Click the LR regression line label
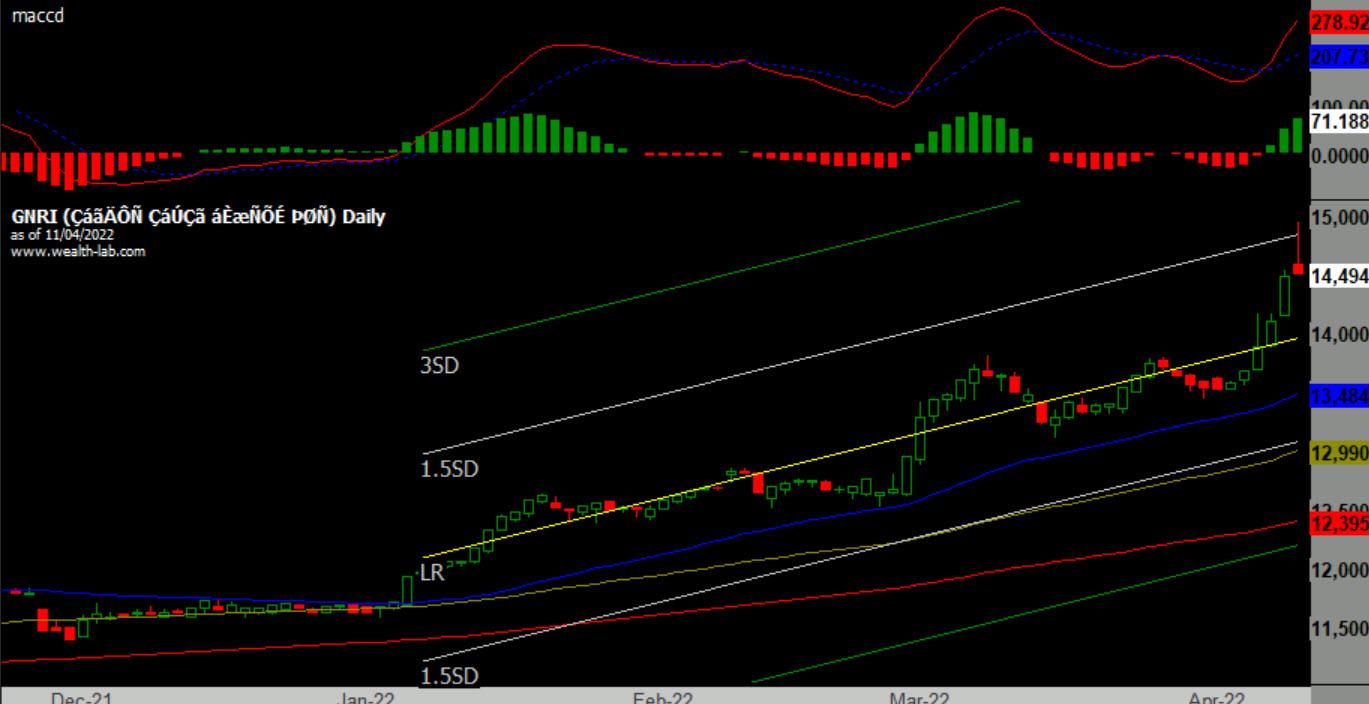 click(432, 574)
